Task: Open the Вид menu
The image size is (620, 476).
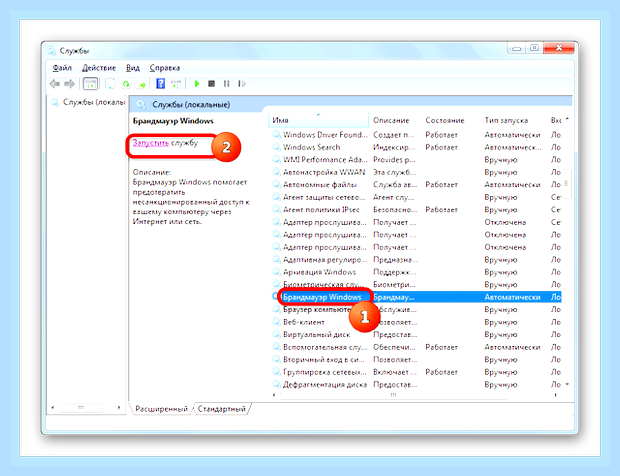Action: [x=133, y=68]
